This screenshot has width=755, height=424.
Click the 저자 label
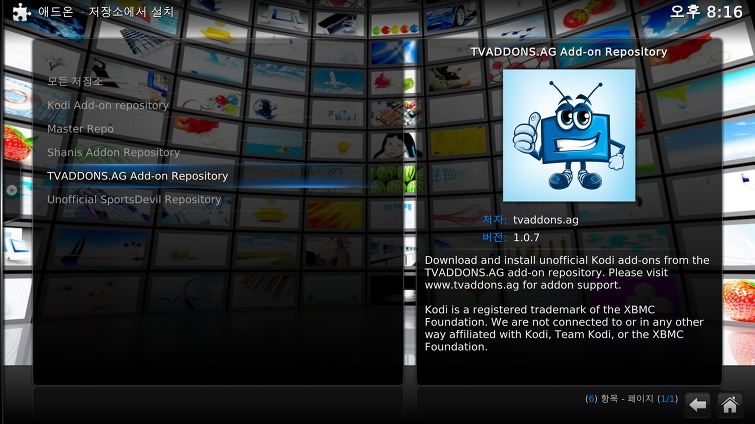coord(495,220)
